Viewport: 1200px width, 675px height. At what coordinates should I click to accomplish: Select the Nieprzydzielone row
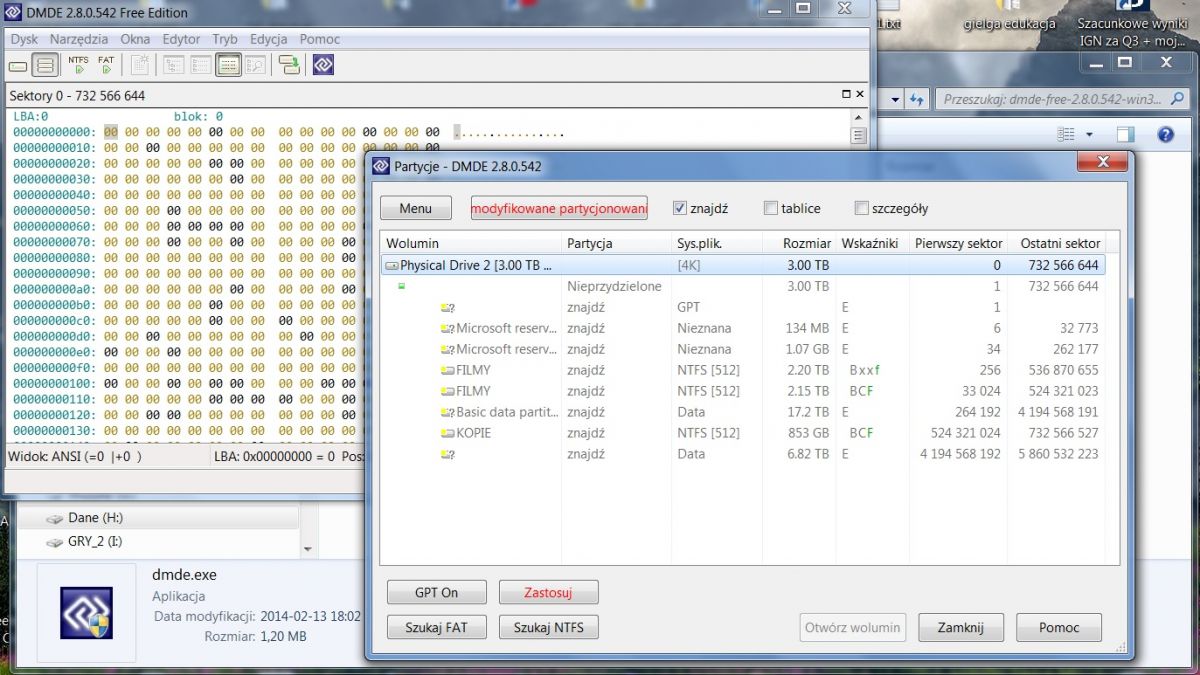pyautogui.click(x=743, y=286)
